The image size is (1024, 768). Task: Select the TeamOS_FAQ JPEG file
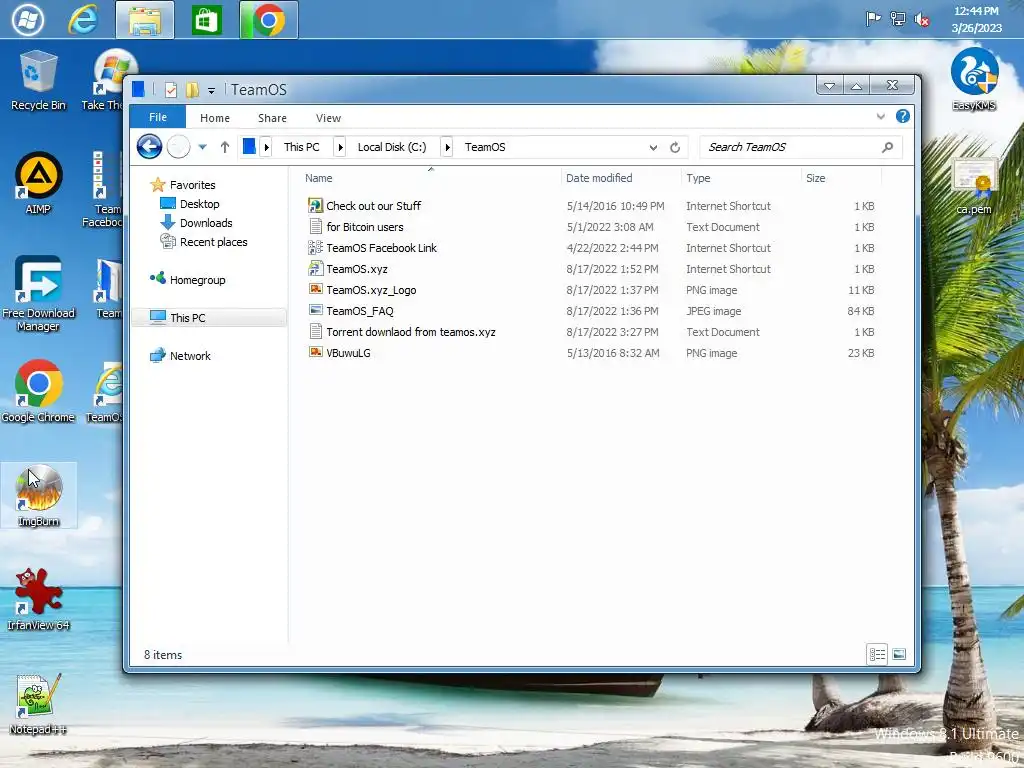(360, 311)
